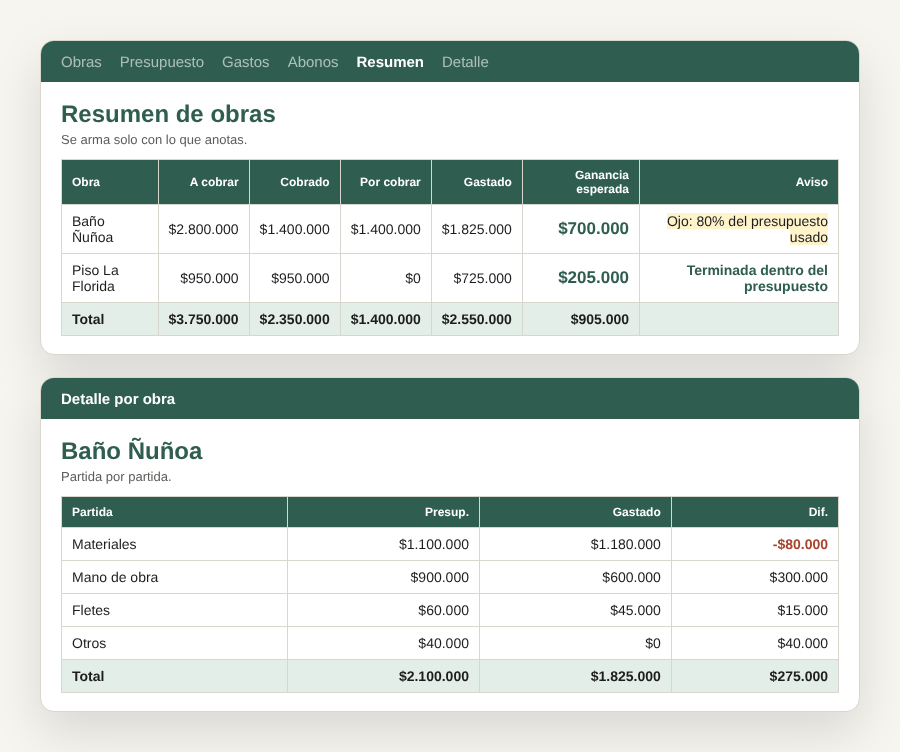Click the red "-$80.000" difference
The image size is (900, 752).
[x=800, y=544]
